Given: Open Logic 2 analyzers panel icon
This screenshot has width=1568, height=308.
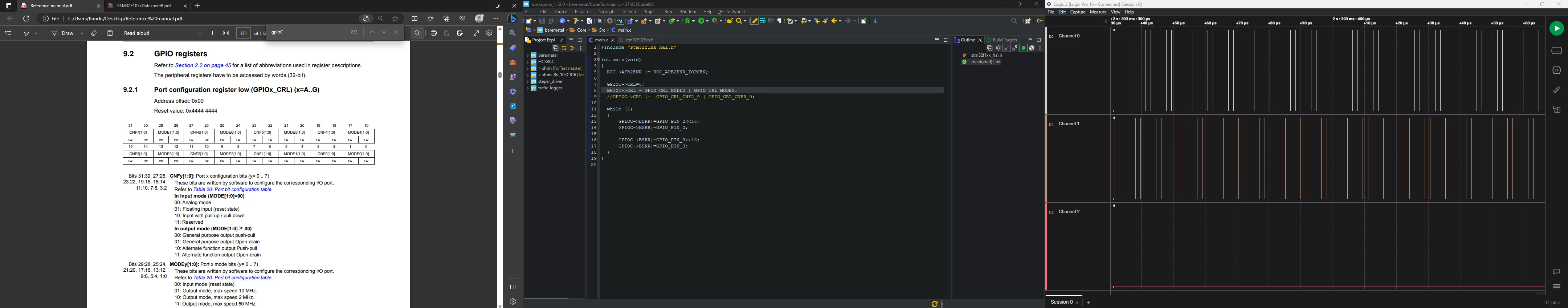Looking at the screenshot, I should (1556, 70).
